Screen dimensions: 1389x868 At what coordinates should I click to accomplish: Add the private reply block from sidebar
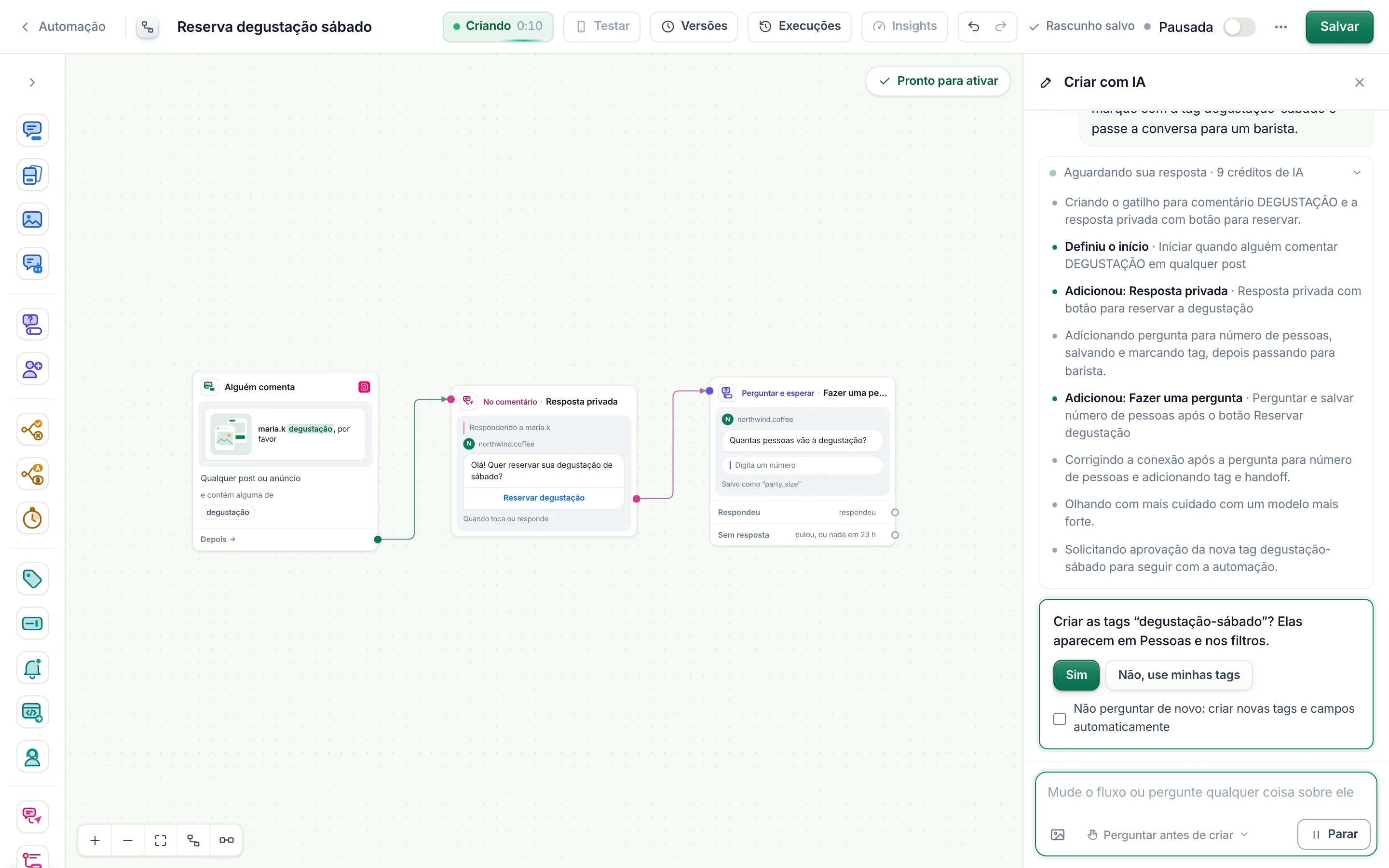pyautogui.click(x=32, y=817)
